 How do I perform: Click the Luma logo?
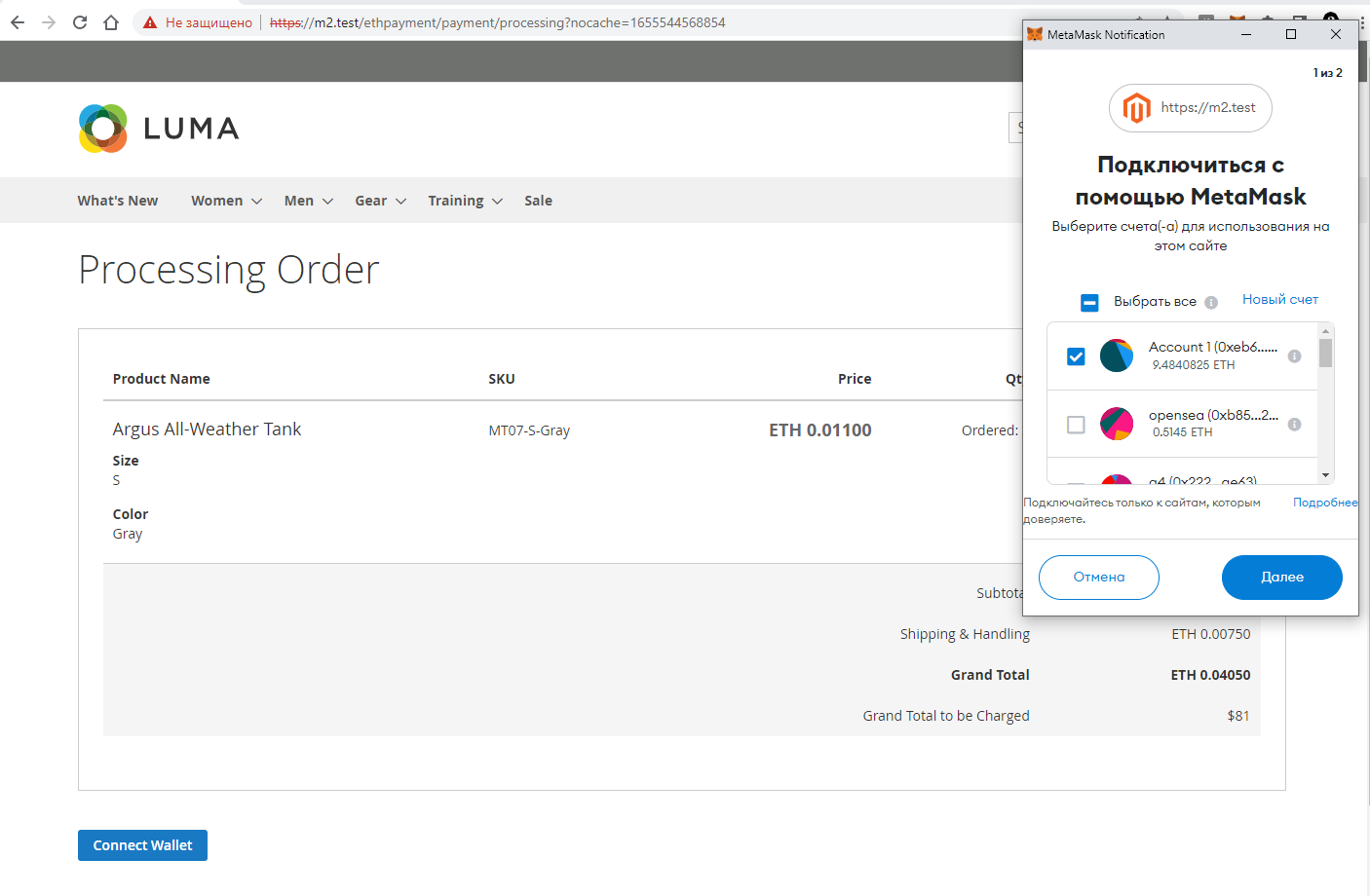pyautogui.click(x=159, y=129)
